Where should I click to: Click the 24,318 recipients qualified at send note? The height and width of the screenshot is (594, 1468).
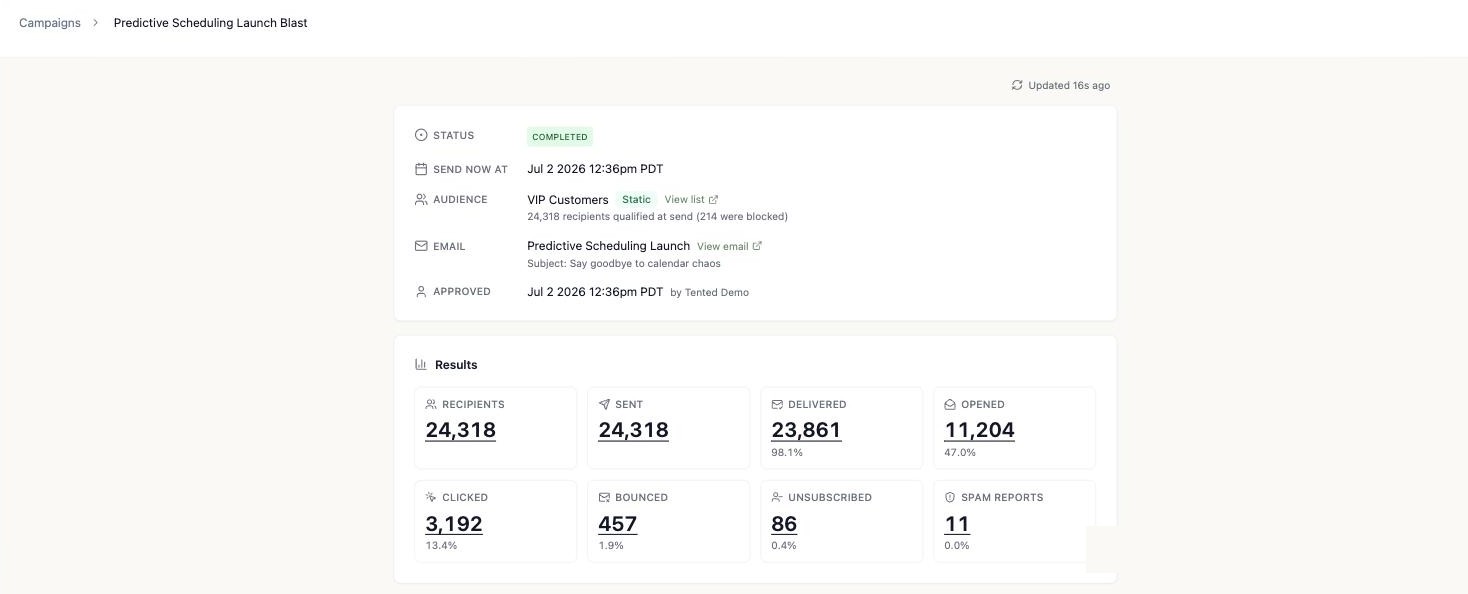click(x=657, y=216)
